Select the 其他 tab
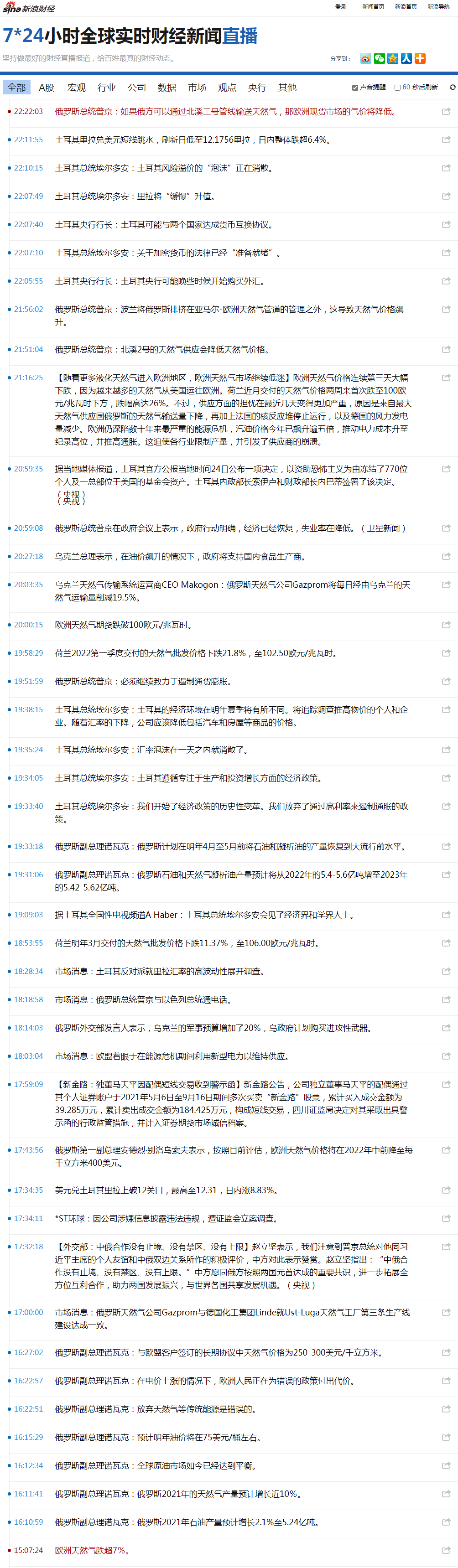458x1568 pixels. pos(287,88)
